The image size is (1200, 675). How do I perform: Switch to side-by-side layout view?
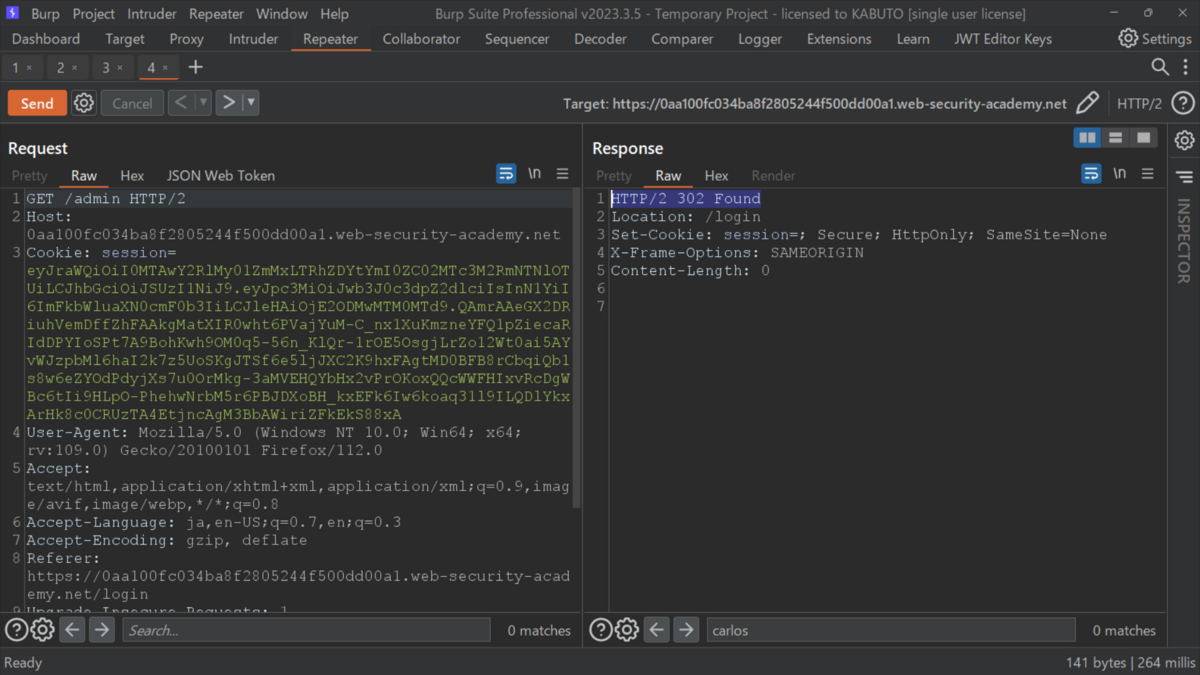(1087, 138)
